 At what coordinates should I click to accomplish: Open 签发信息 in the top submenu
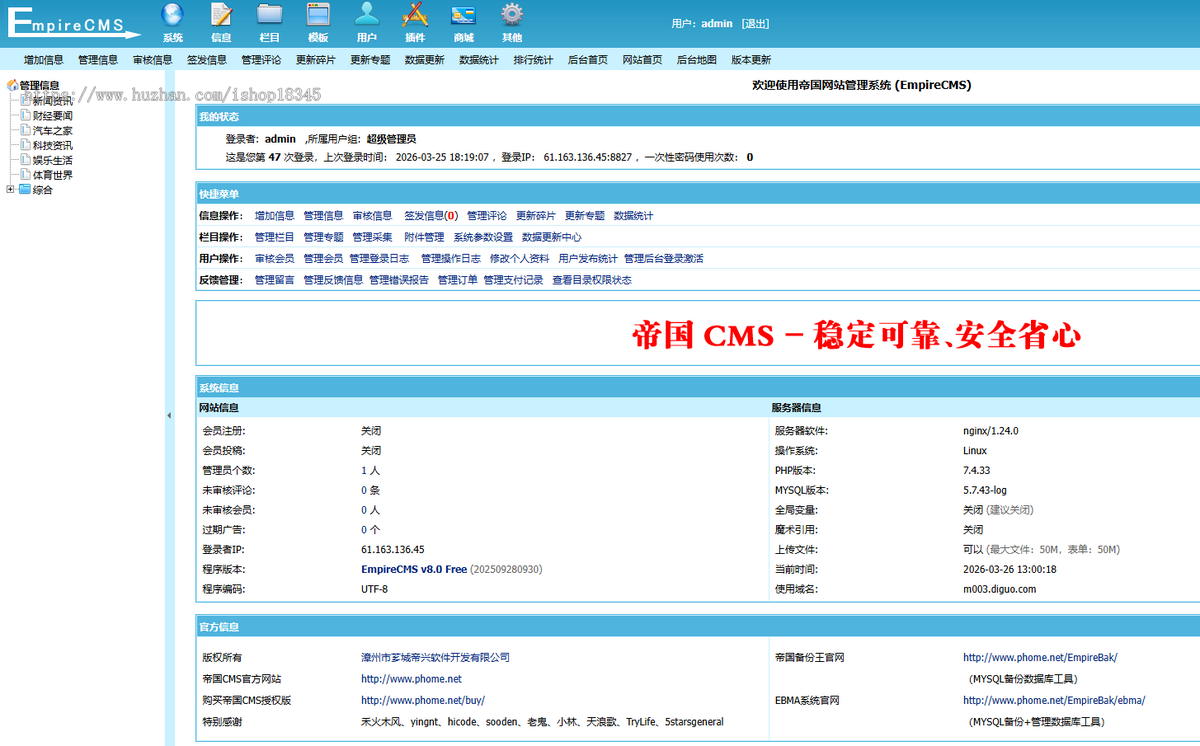coord(207,60)
